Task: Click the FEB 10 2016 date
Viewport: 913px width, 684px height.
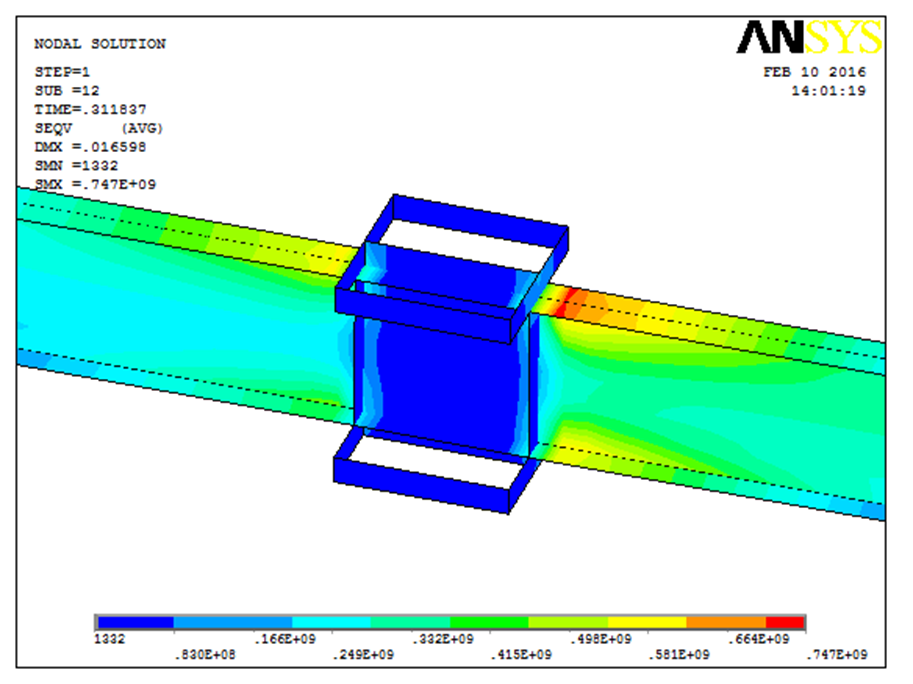Action: click(x=815, y=72)
